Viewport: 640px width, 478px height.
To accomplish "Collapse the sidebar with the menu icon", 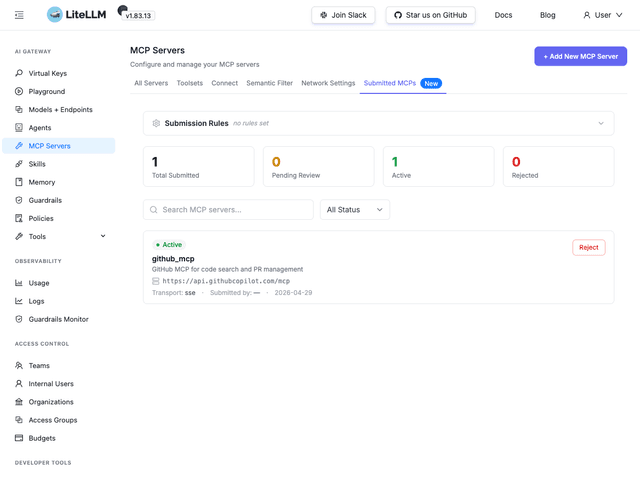I will 19,15.
